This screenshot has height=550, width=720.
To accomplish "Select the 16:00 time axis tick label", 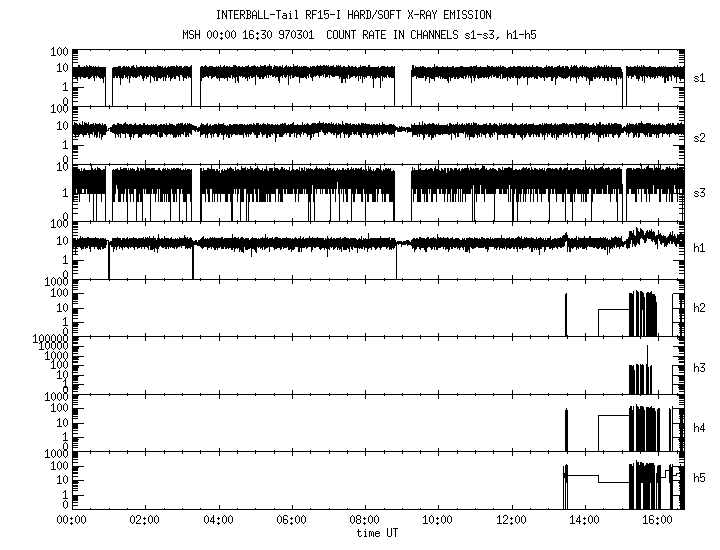I will click(x=658, y=520).
